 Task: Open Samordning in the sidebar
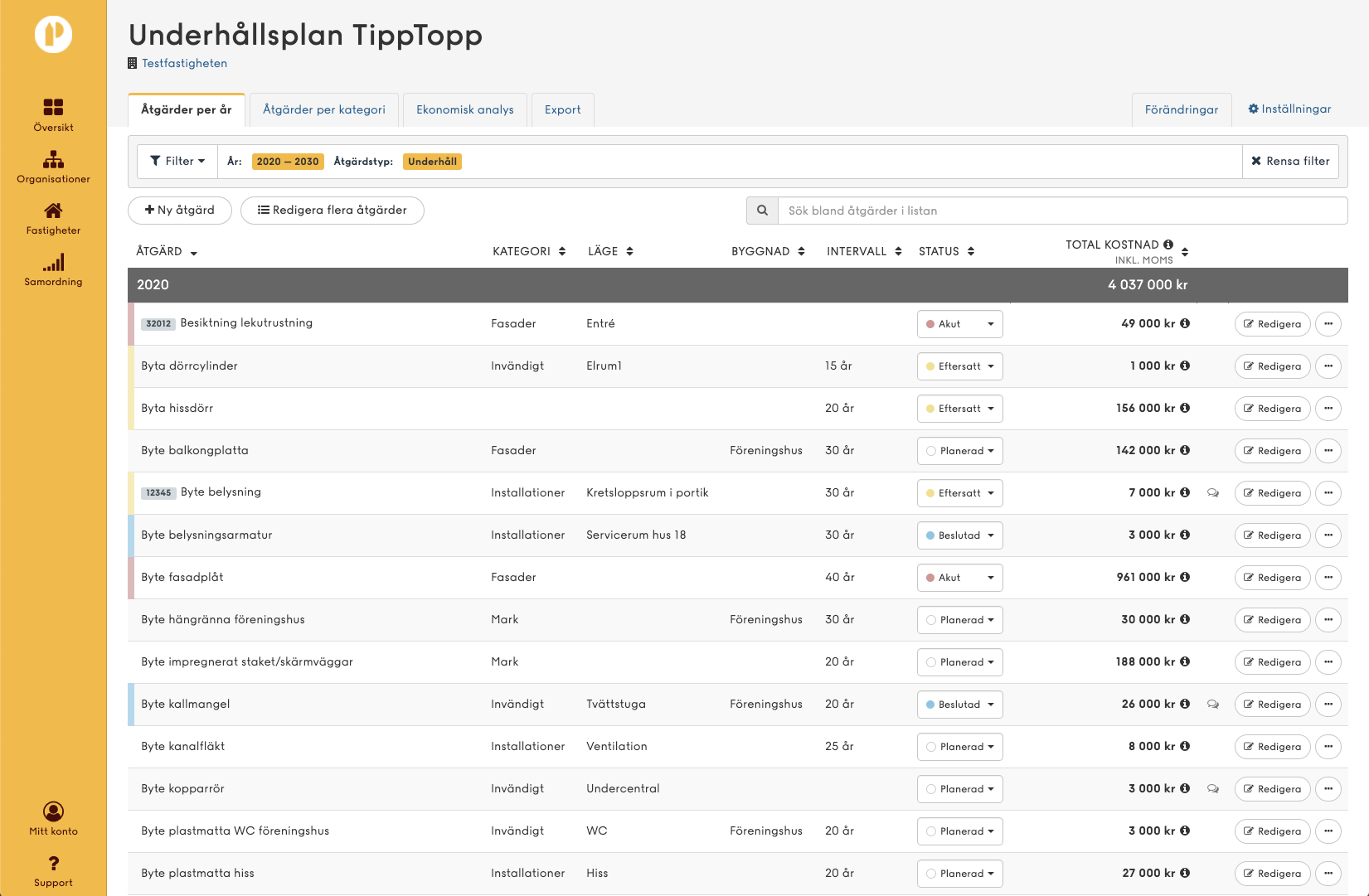(x=53, y=263)
